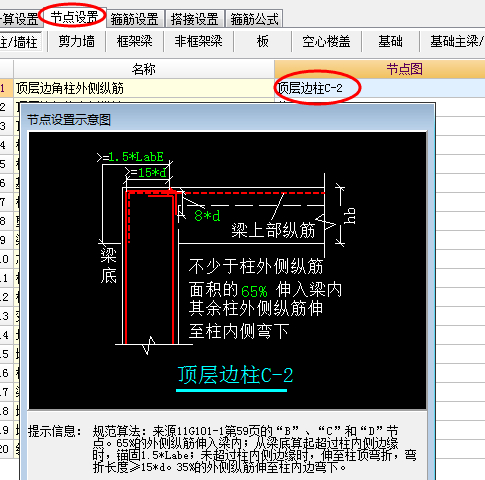Open the 箍筋公式 tab
Viewport: 485px width, 480px height.
(x=254, y=19)
